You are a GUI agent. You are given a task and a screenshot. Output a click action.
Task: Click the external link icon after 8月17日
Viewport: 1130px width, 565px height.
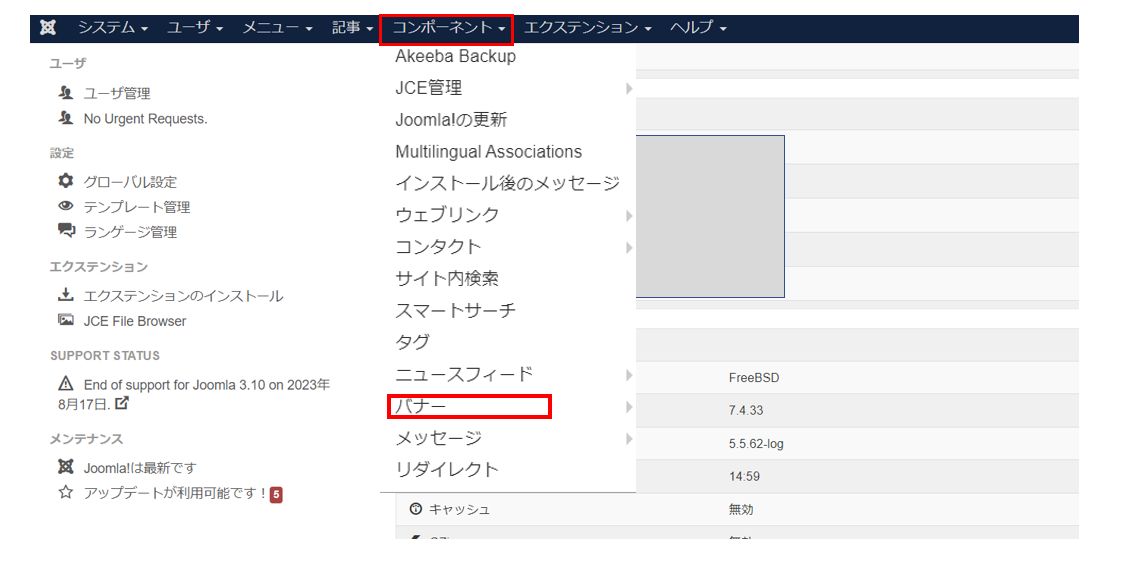tap(122, 404)
